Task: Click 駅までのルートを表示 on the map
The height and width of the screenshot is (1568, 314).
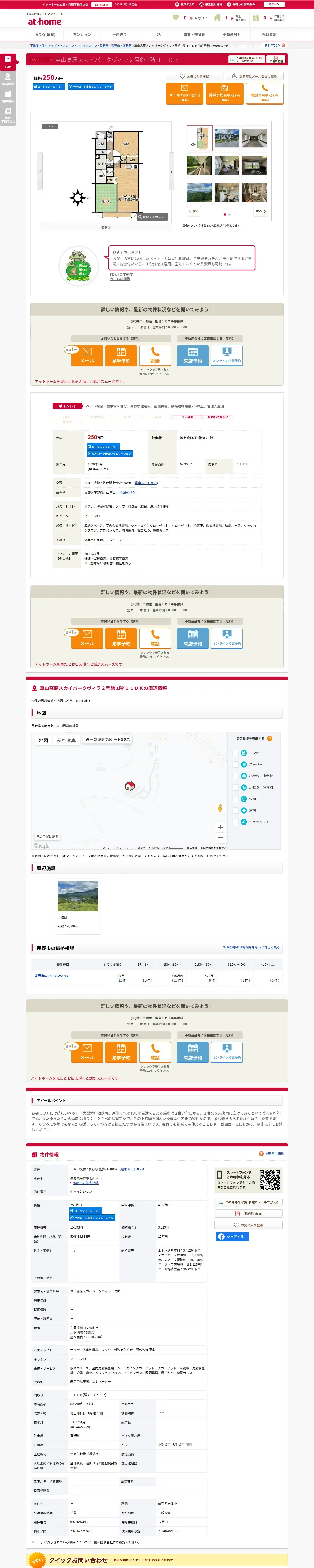Action: pos(107,740)
